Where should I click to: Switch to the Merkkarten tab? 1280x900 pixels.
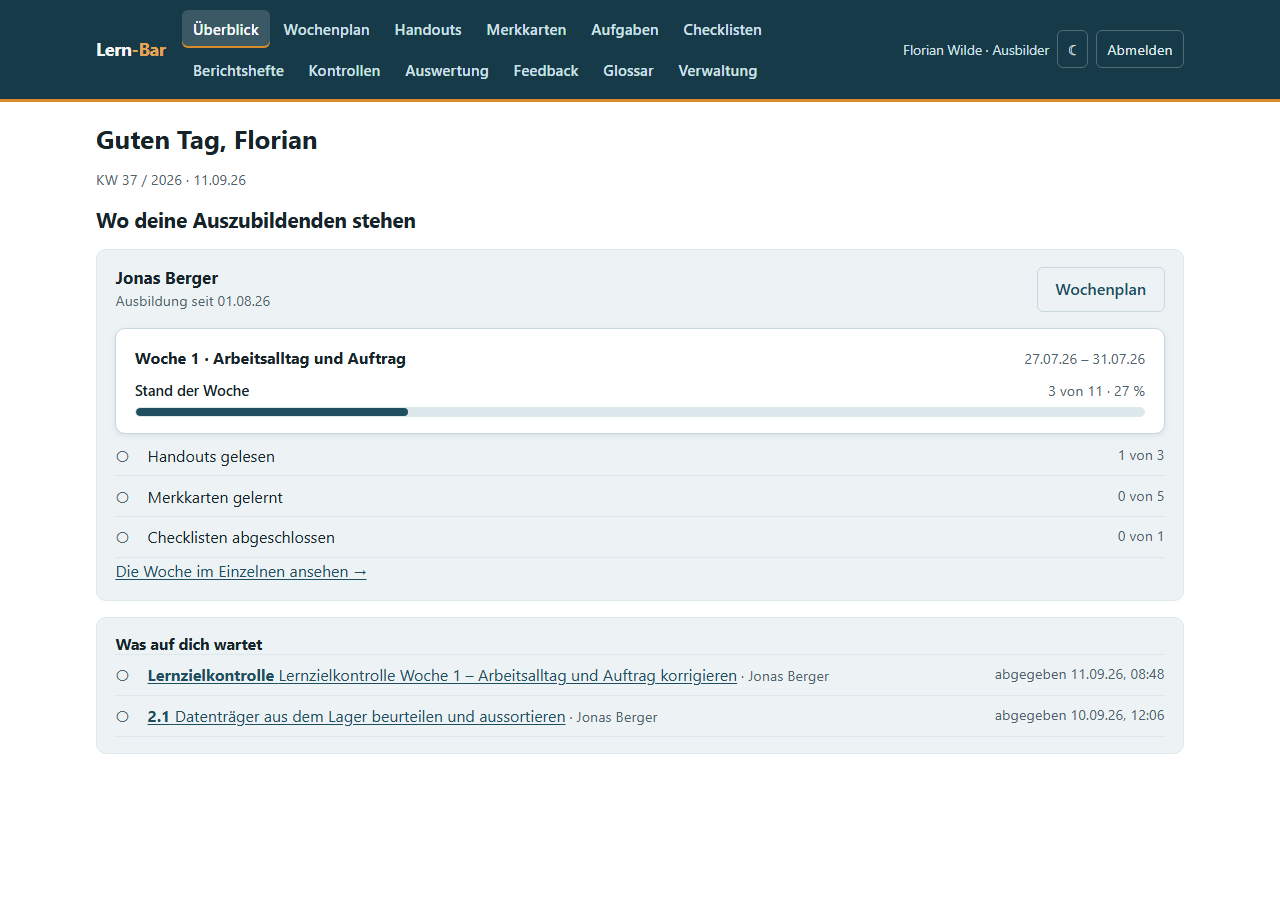[526, 29]
